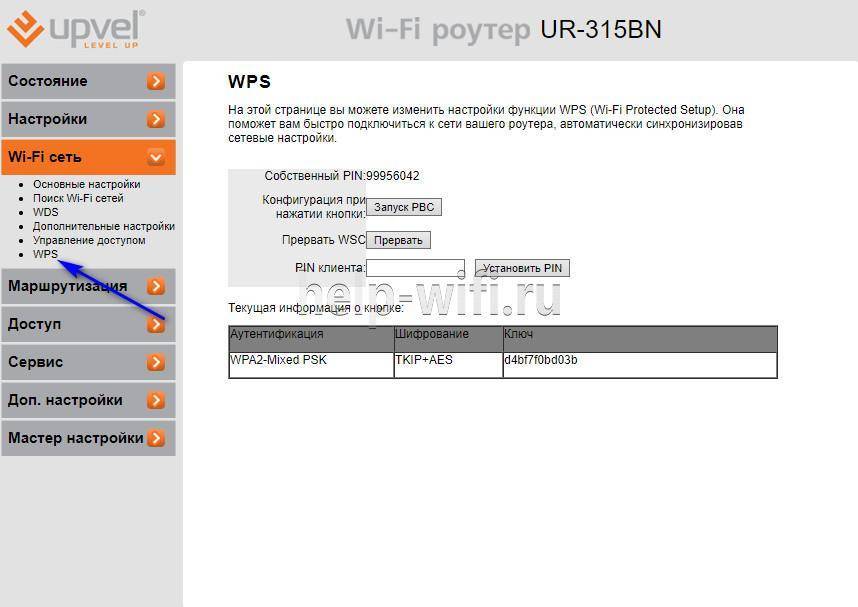The height and width of the screenshot is (607, 858).
Task: Collapse Wi-Fi сеть using its down arrow
Action: point(155,157)
